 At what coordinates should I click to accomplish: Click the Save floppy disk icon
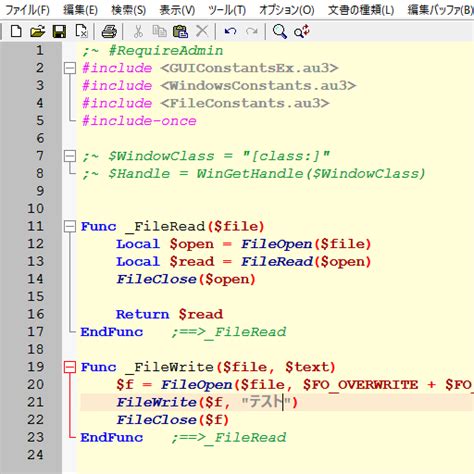tap(59, 31)
